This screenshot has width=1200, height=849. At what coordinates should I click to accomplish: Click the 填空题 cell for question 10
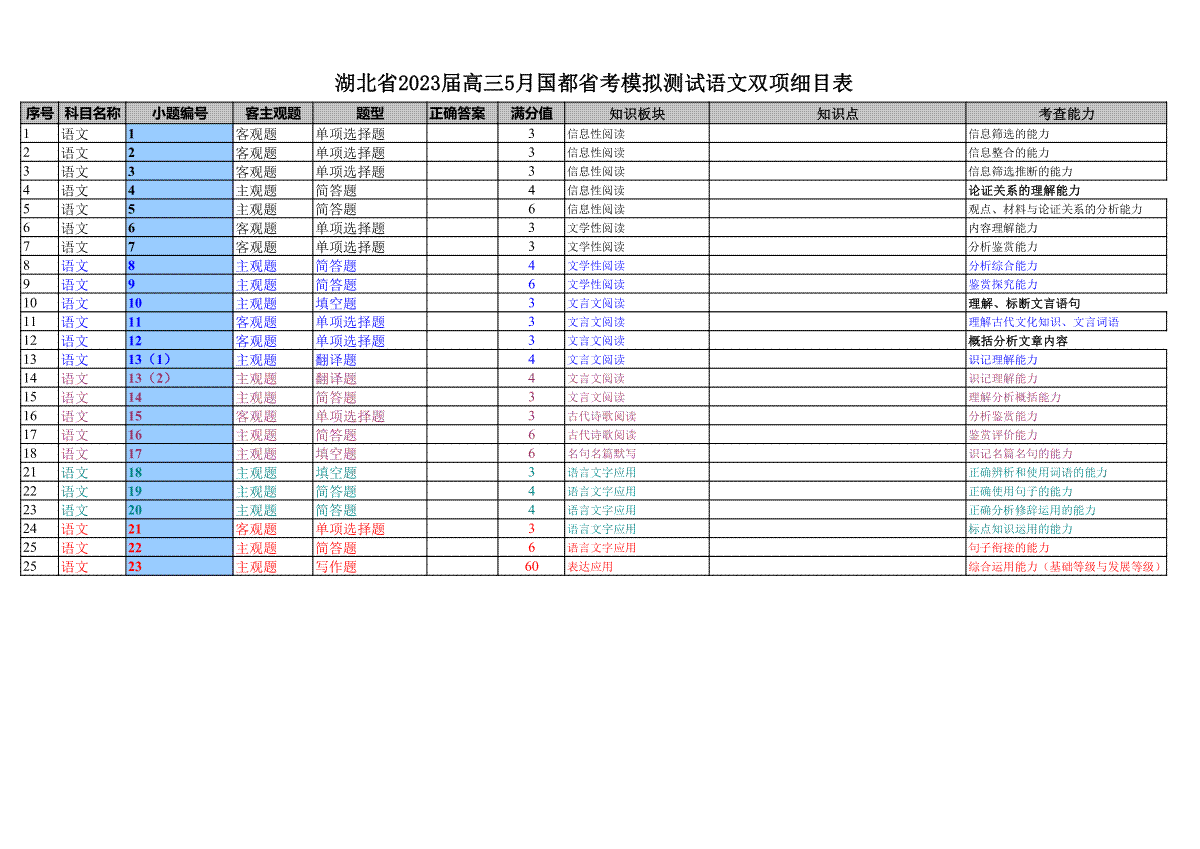[370, 303]
